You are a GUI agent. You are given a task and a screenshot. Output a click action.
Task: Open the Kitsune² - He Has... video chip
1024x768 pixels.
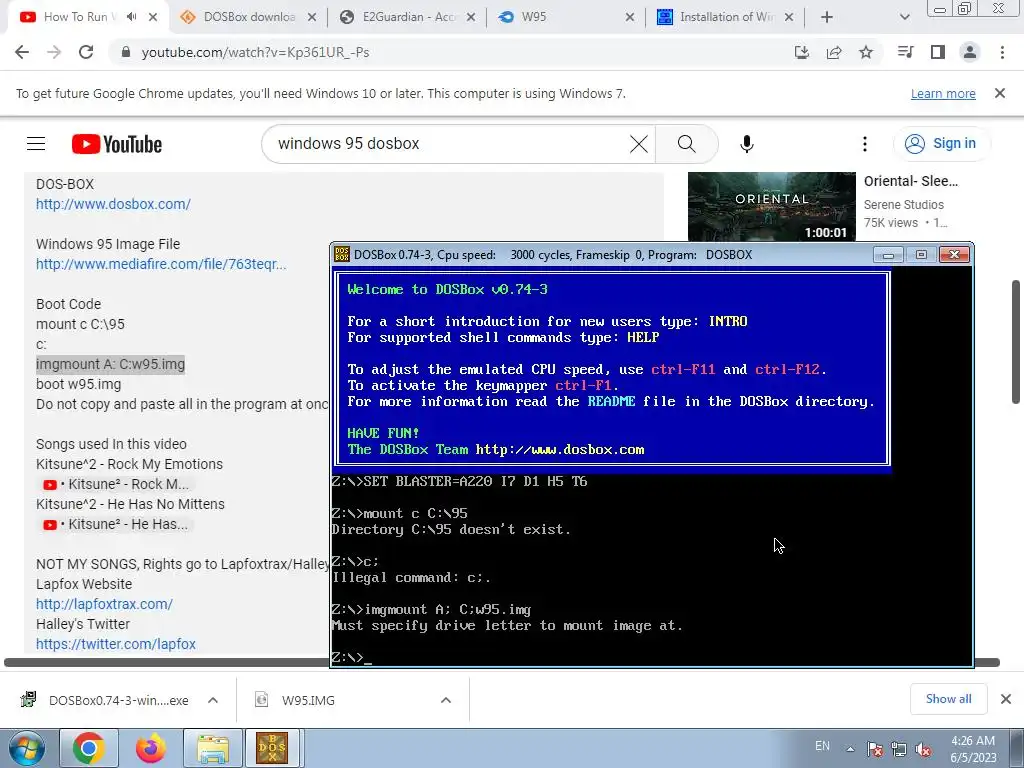click(115, 524)
